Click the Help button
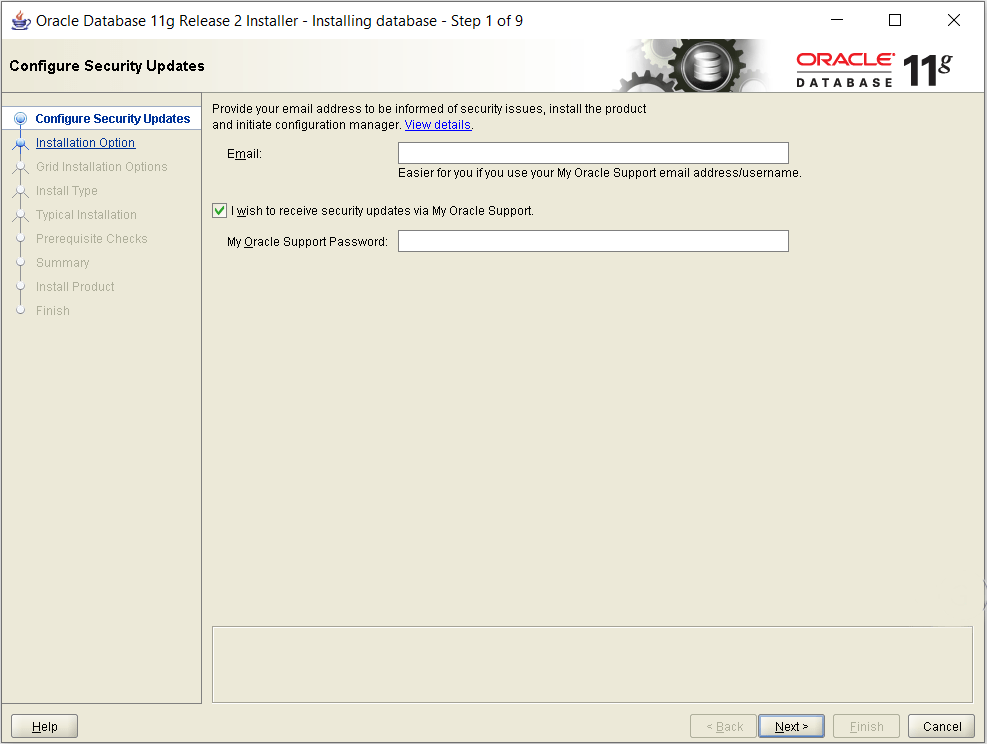This screenshot has height=744, width=987. [x=44, y=726]
